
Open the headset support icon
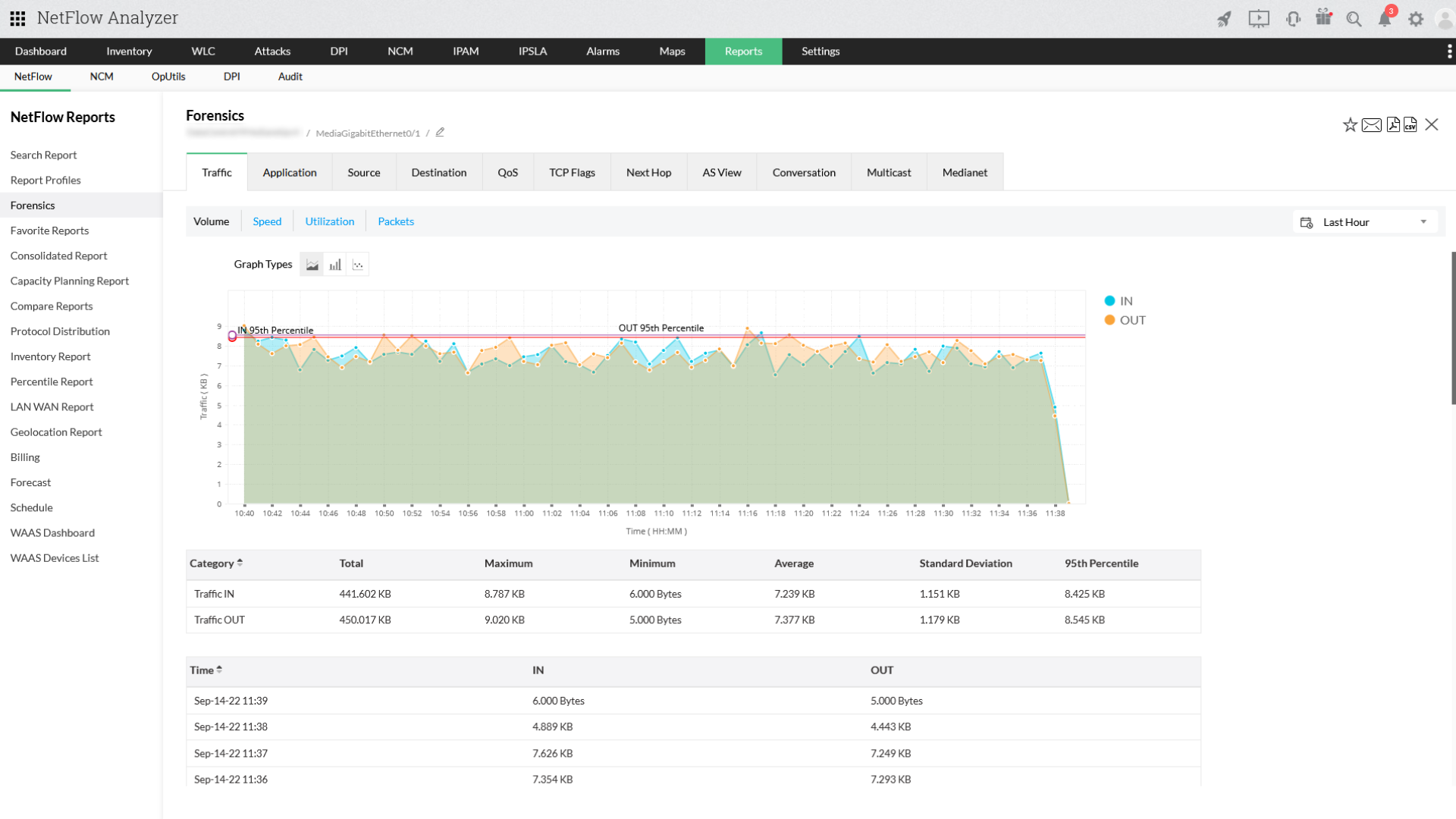point(1294,20)
